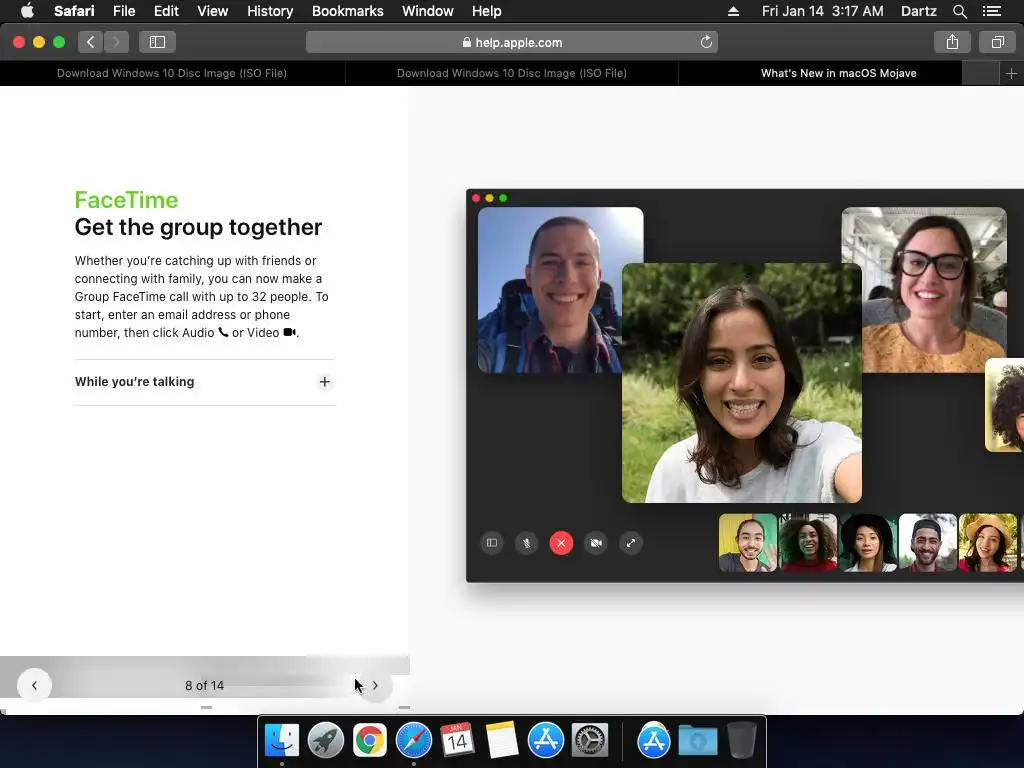Go back with Safari back button
This screenshot has width=1024, height=768.
90,42
